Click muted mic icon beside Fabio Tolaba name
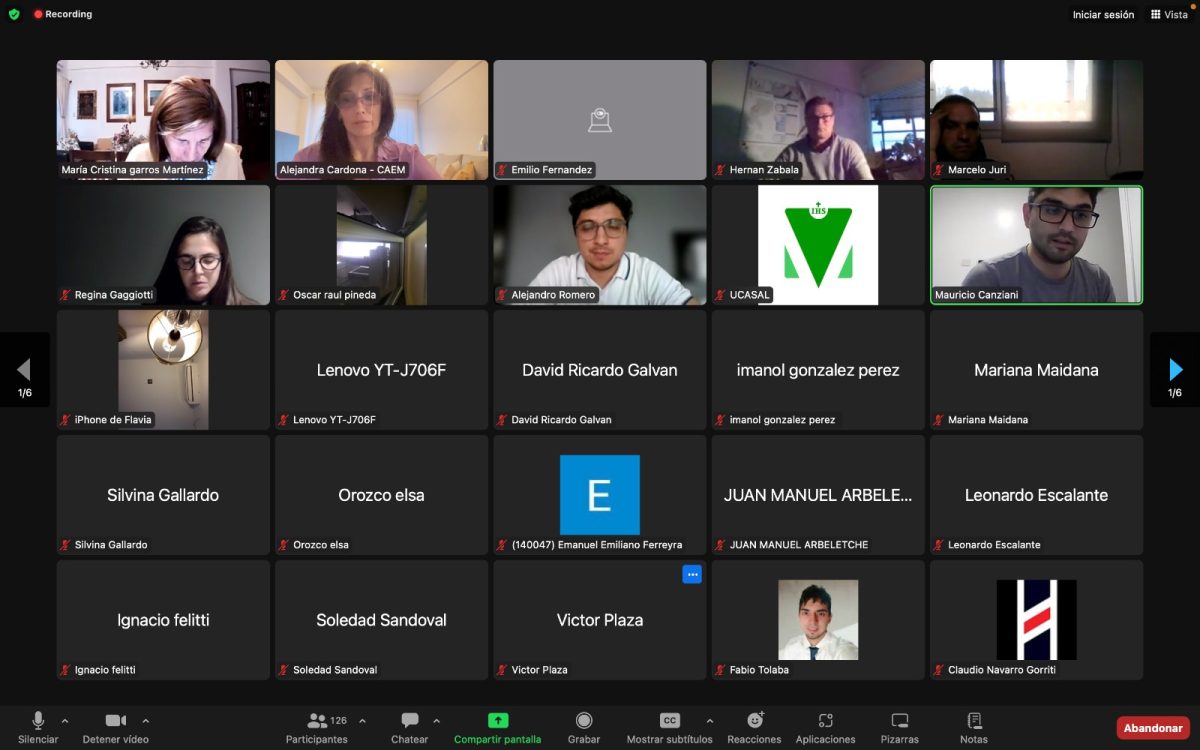The width and height of the screenshot is (1200, 750). [721, 670]
